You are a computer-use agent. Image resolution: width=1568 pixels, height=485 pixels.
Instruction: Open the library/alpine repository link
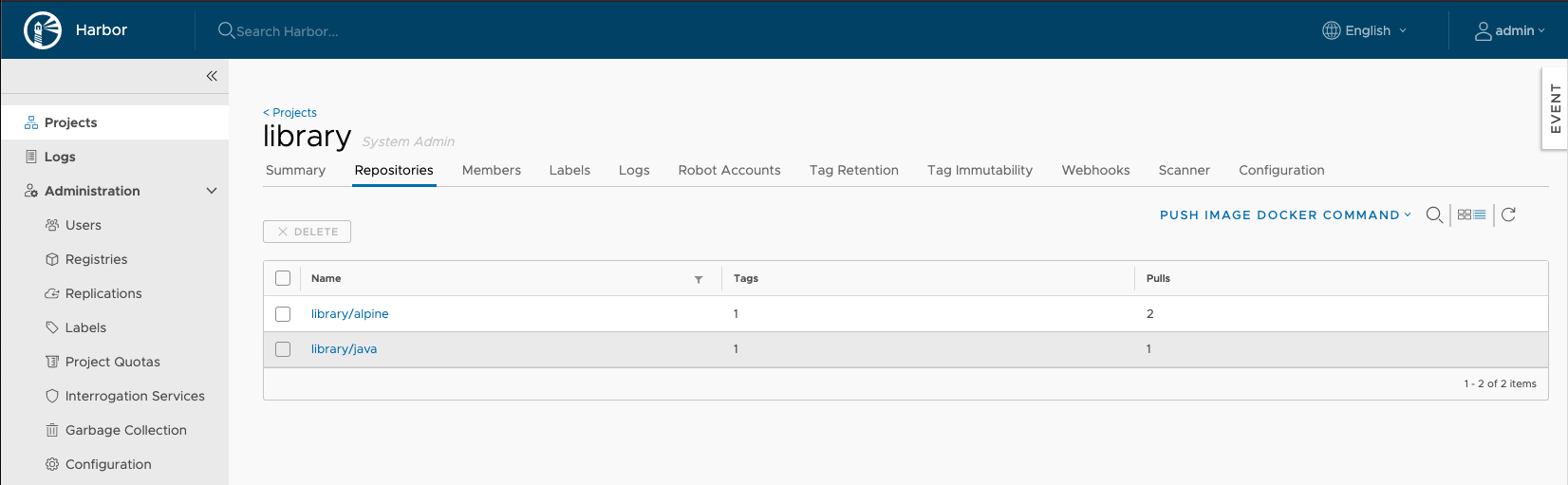pos(349,314)
